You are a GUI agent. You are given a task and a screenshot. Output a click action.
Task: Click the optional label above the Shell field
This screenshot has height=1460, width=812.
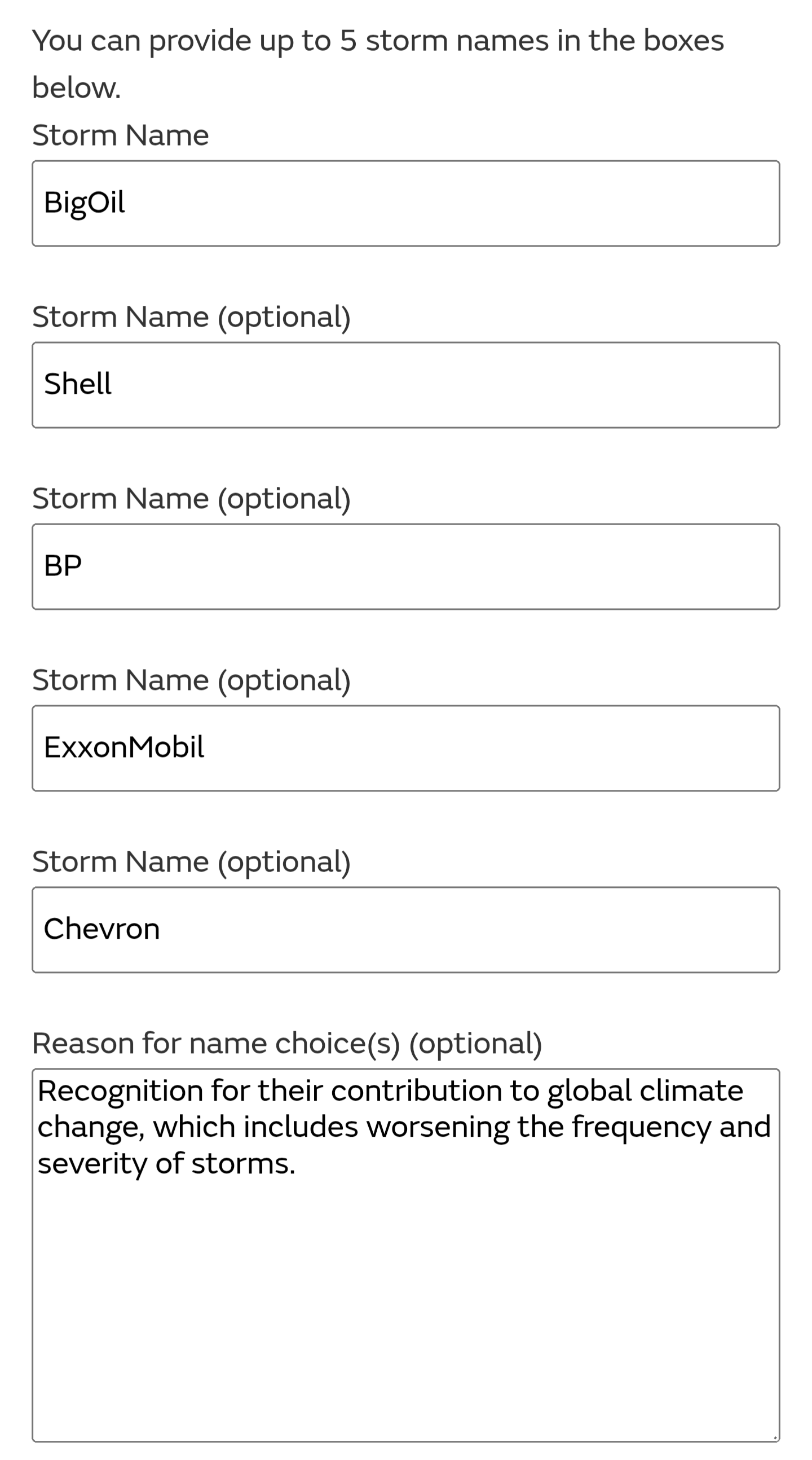tap(192, 318)
